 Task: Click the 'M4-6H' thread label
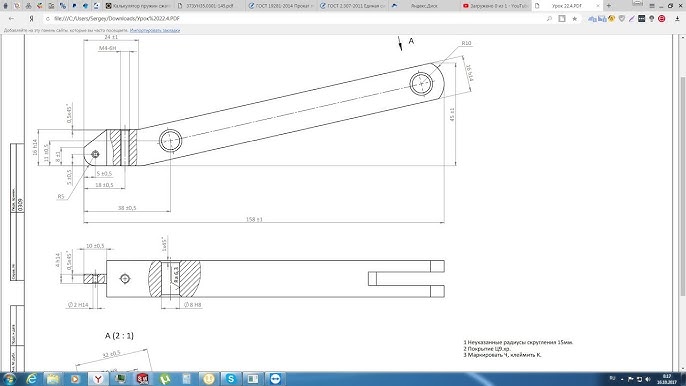point(108,48)
